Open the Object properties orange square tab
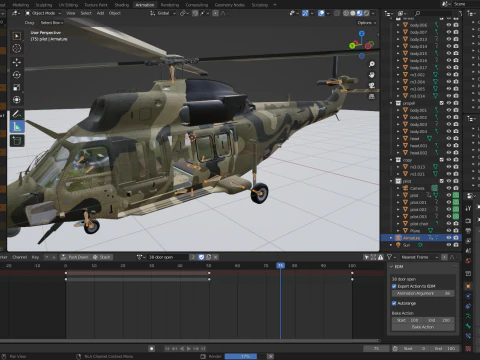The width and height of the screenshot is (480, 360). click(x=468, y=286)
